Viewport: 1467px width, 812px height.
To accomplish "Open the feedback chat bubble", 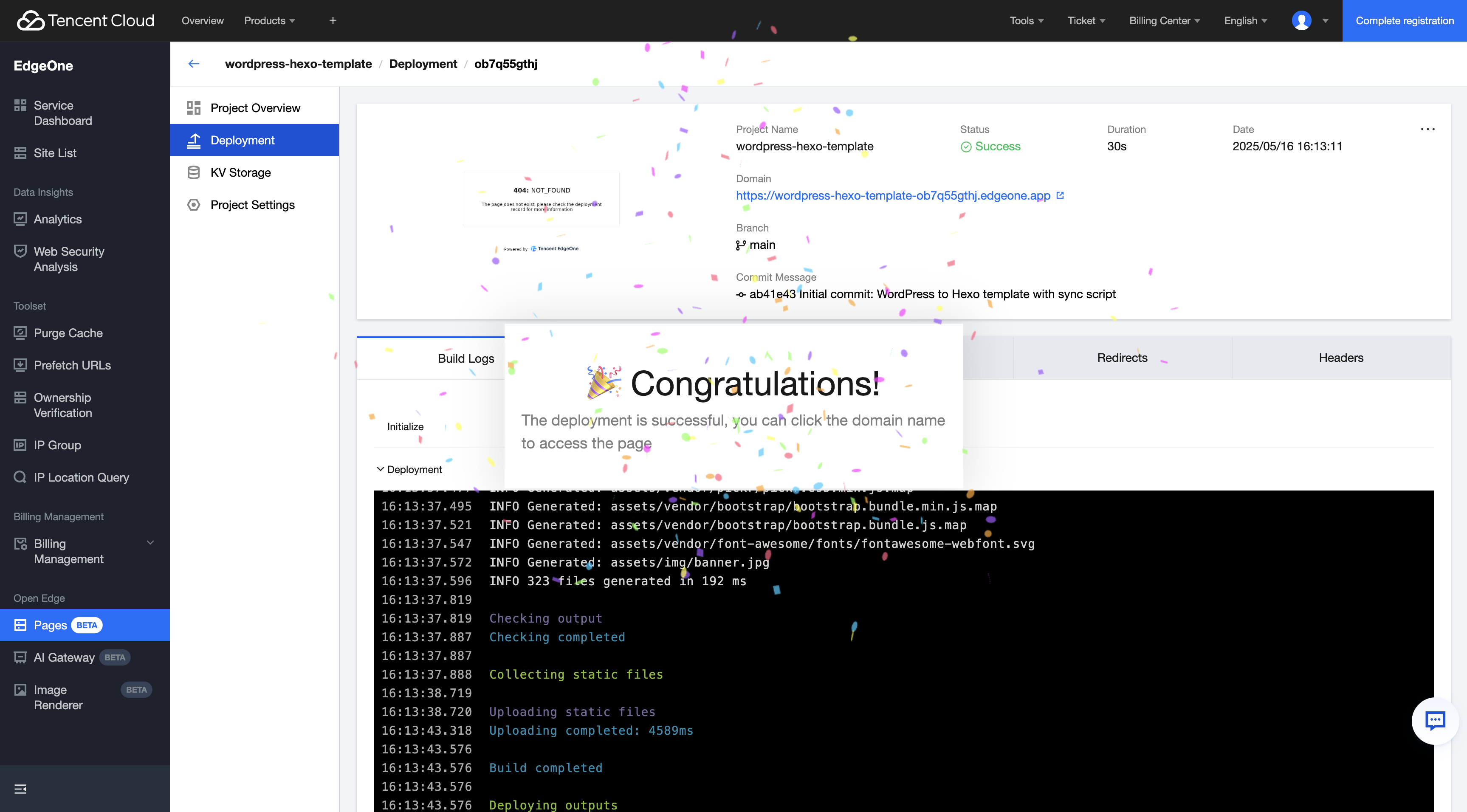I will click(1435, 720).
